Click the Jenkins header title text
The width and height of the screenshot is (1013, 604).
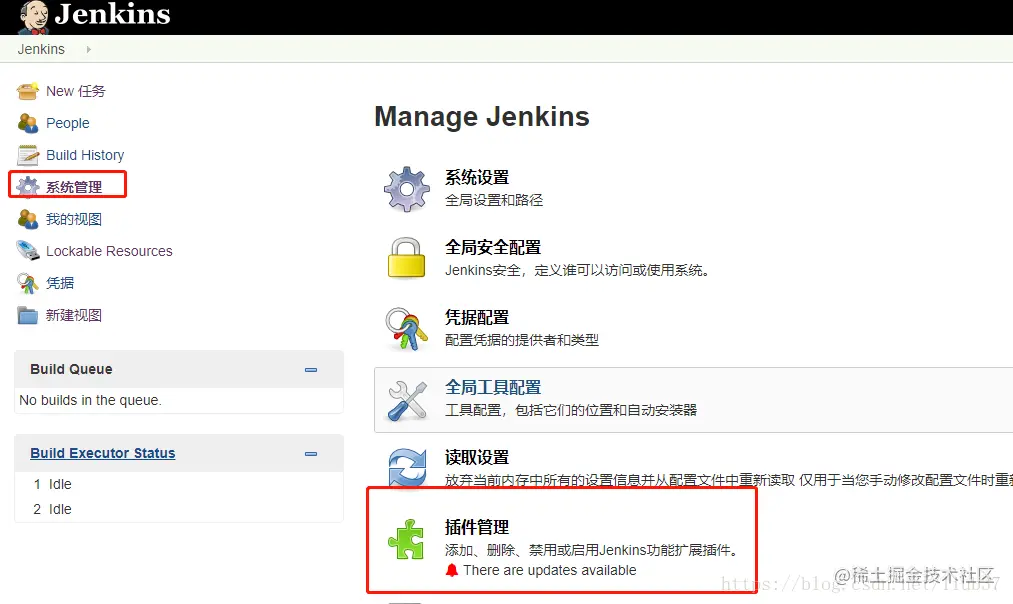tap(112, 14)
